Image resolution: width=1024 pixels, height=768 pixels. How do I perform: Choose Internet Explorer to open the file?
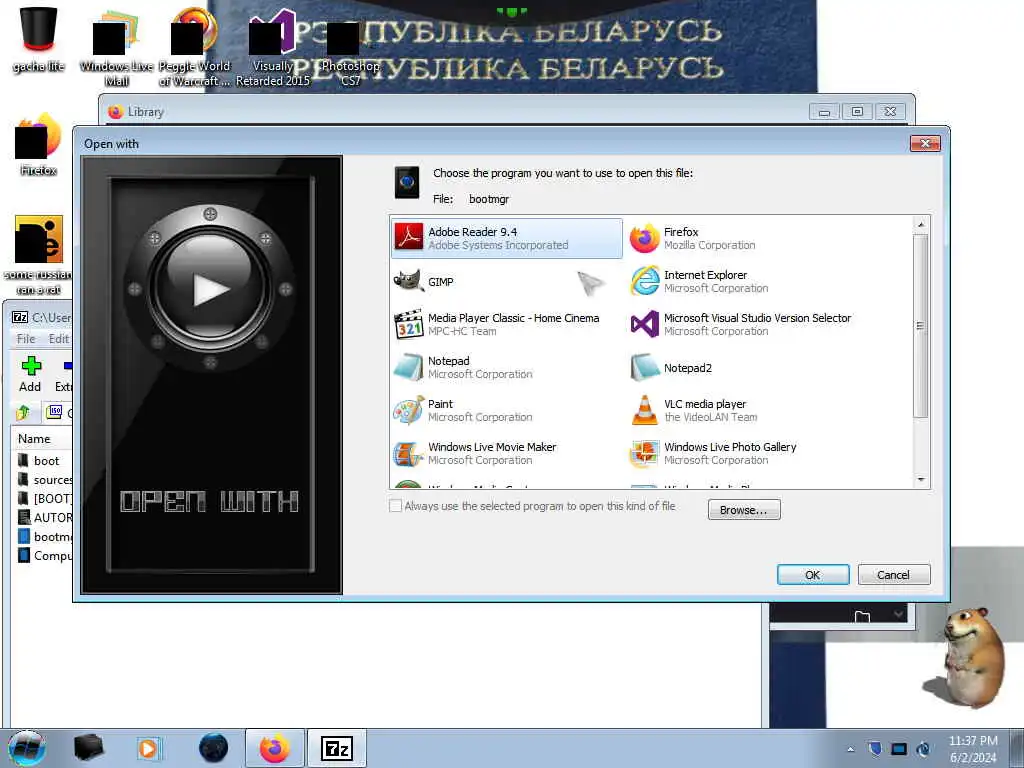[x=741, y=281]
